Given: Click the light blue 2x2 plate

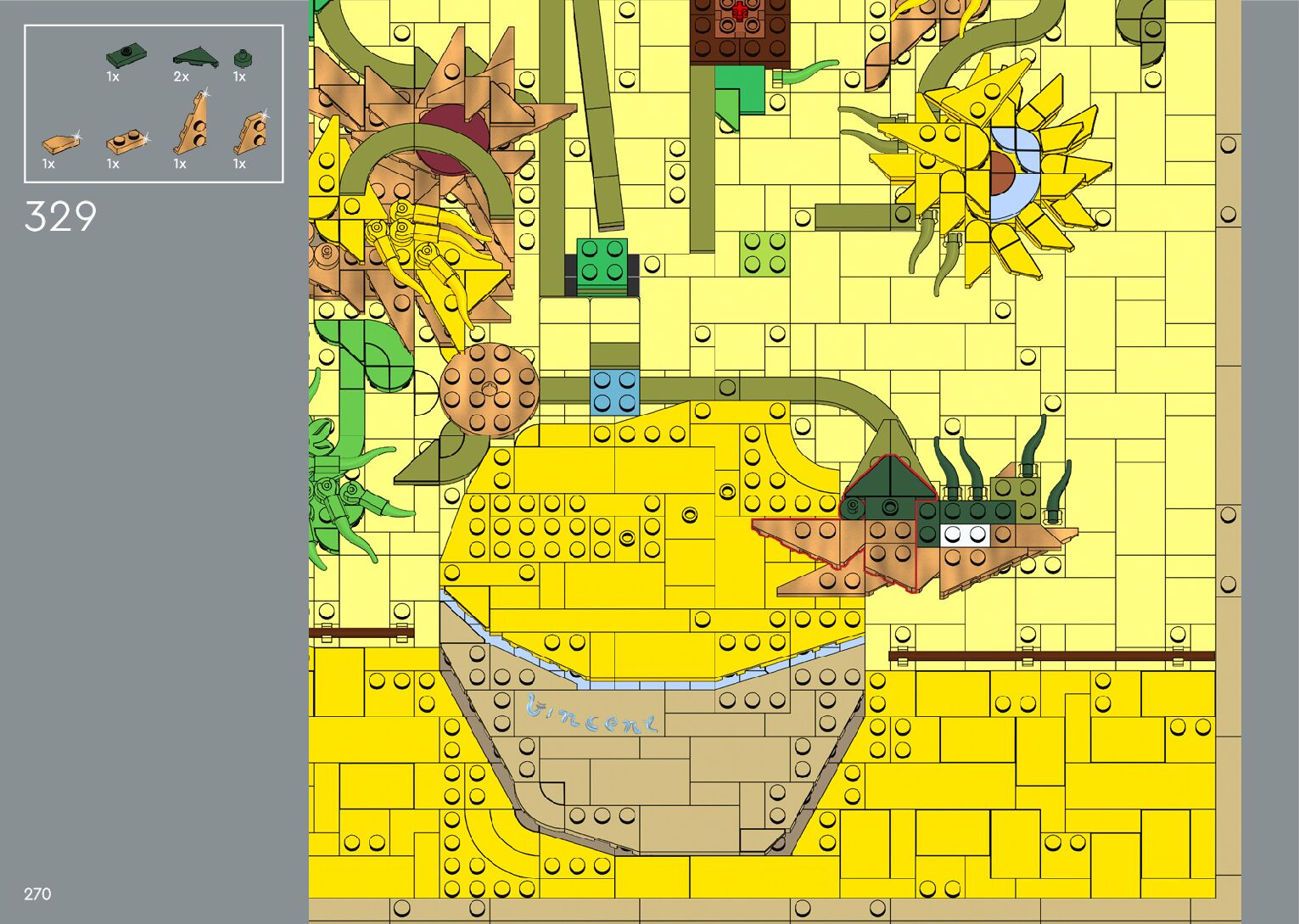Looking at the screenshot, I should pos(614,391).
